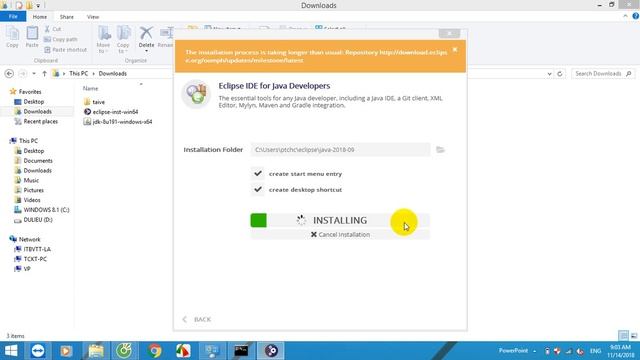Click This PC in the address breadcrumb
This screenshot has height=360, width=640.
click(x=78, y=73)
